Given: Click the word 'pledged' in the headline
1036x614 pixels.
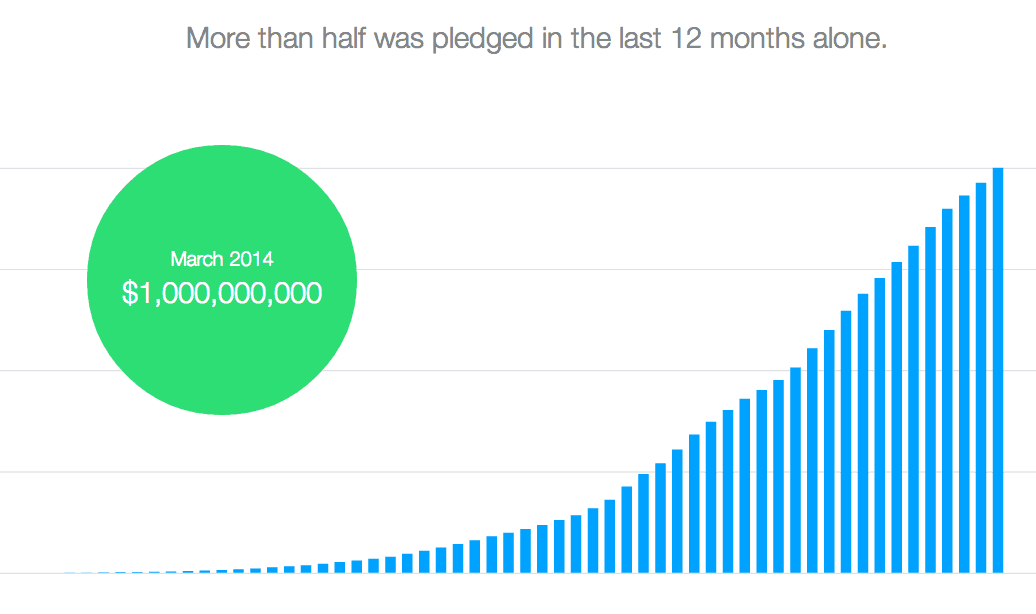Looking at the screenshot, I should tap(483, 40).
